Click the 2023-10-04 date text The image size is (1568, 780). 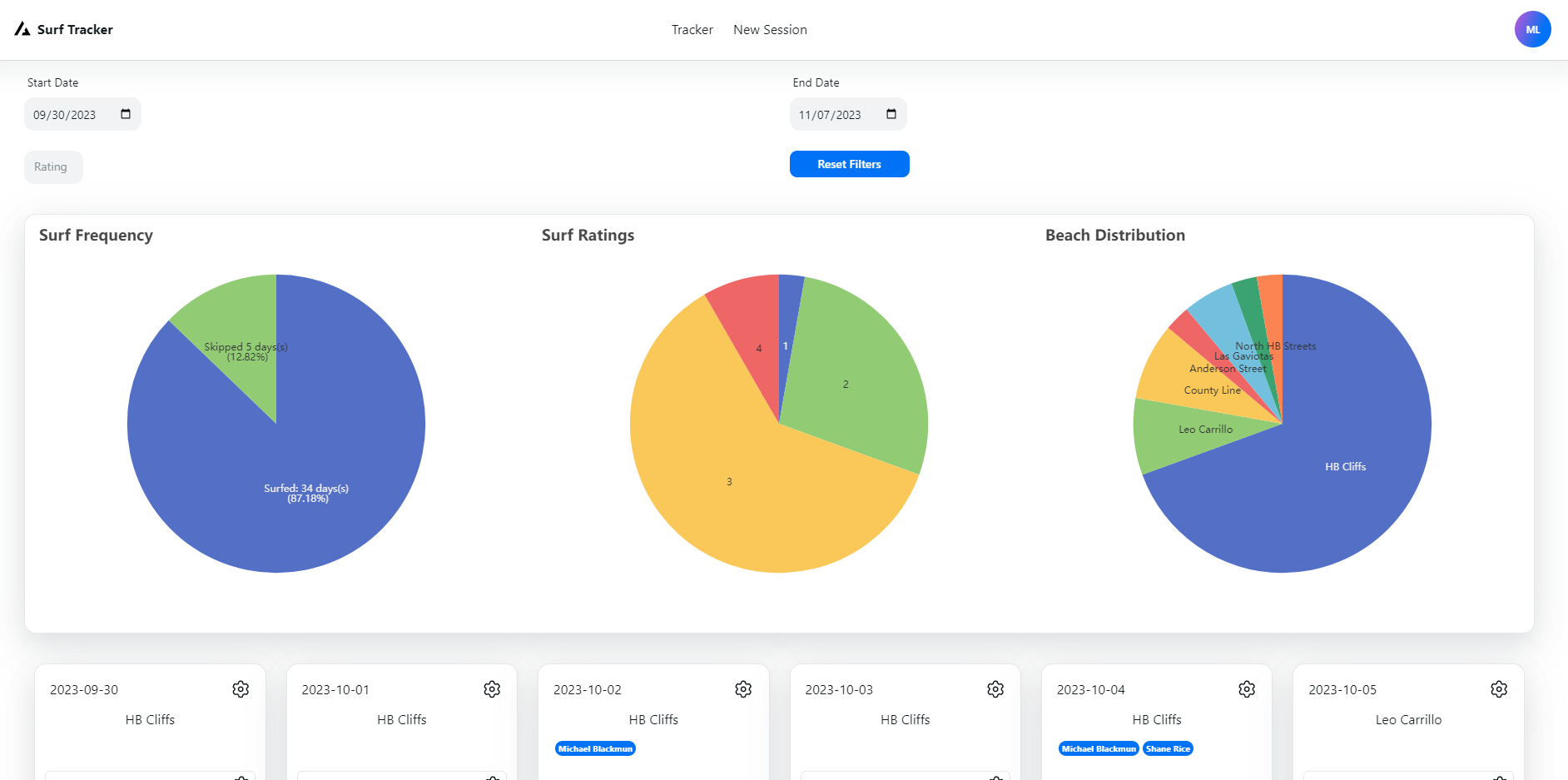(1091, 689)
